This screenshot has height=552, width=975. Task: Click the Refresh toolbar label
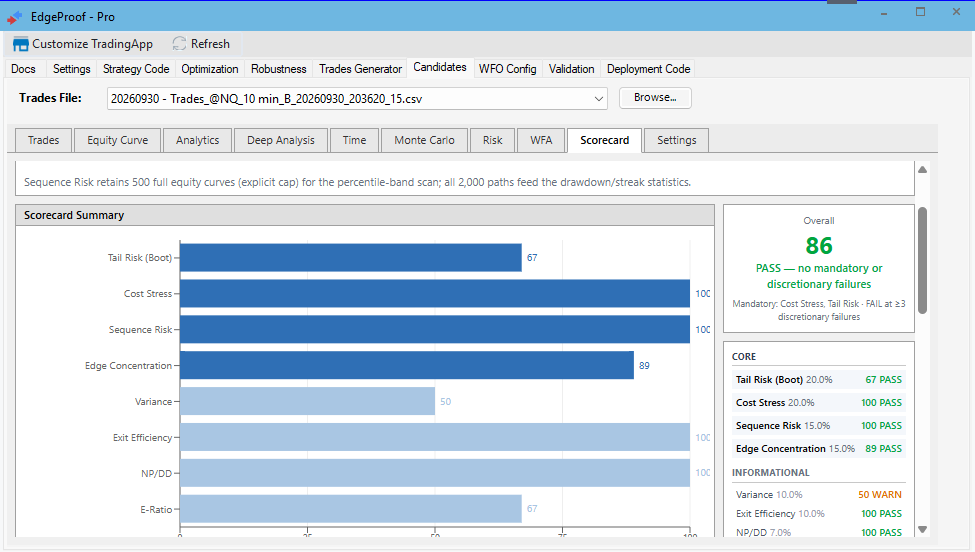210,44
